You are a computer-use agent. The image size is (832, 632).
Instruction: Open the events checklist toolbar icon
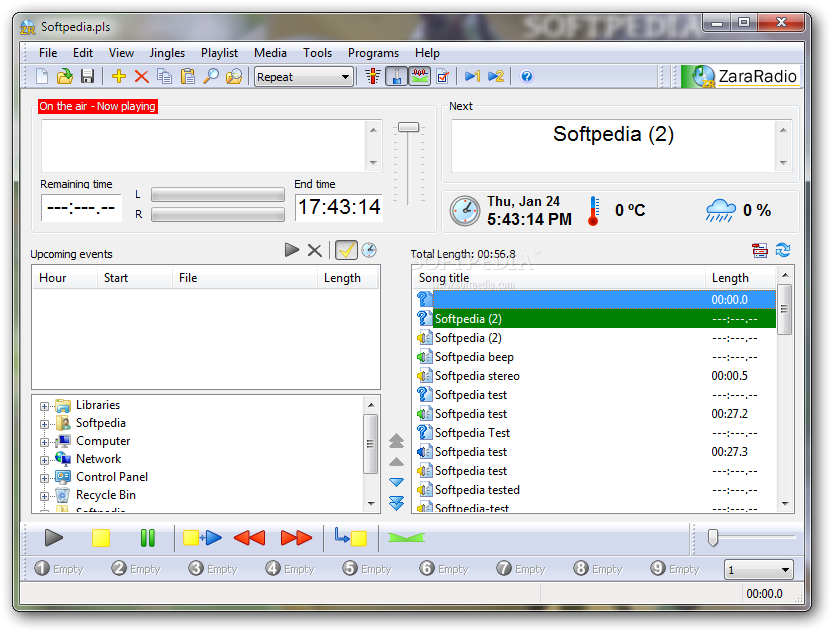pos(442,76)
